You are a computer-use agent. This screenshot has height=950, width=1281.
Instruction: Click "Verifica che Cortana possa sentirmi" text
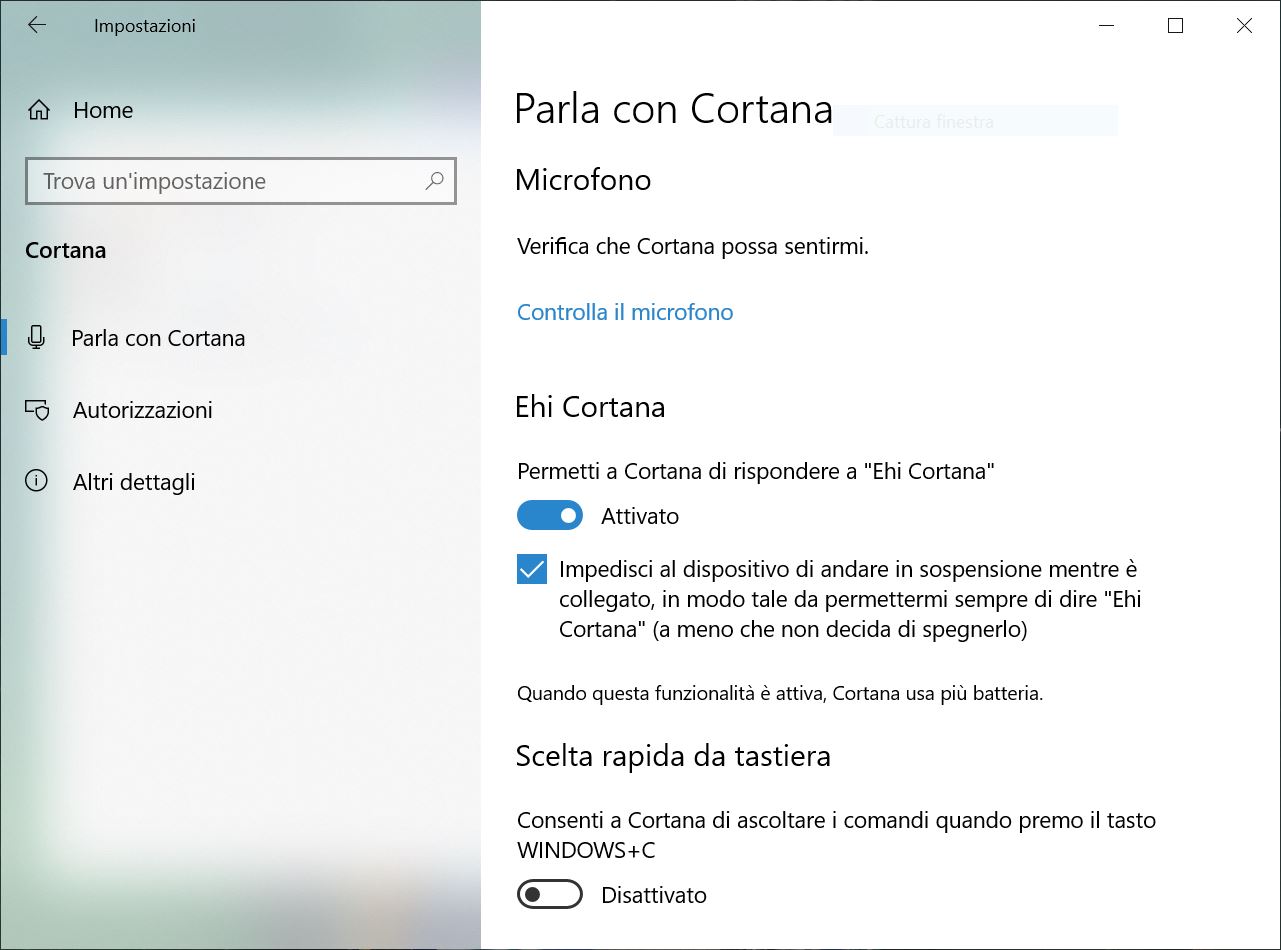point(693,246)
